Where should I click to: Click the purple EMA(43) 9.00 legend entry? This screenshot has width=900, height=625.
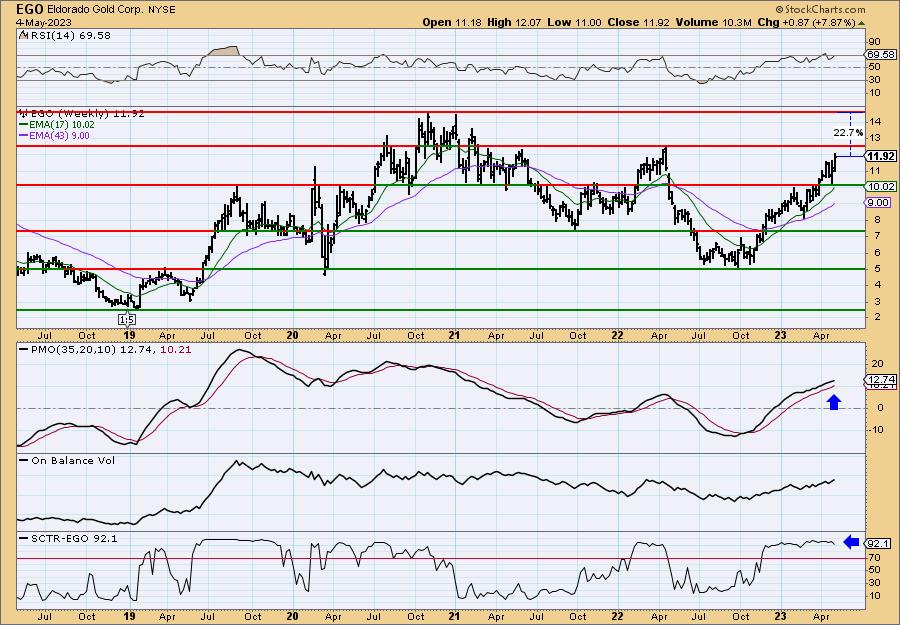55,135
